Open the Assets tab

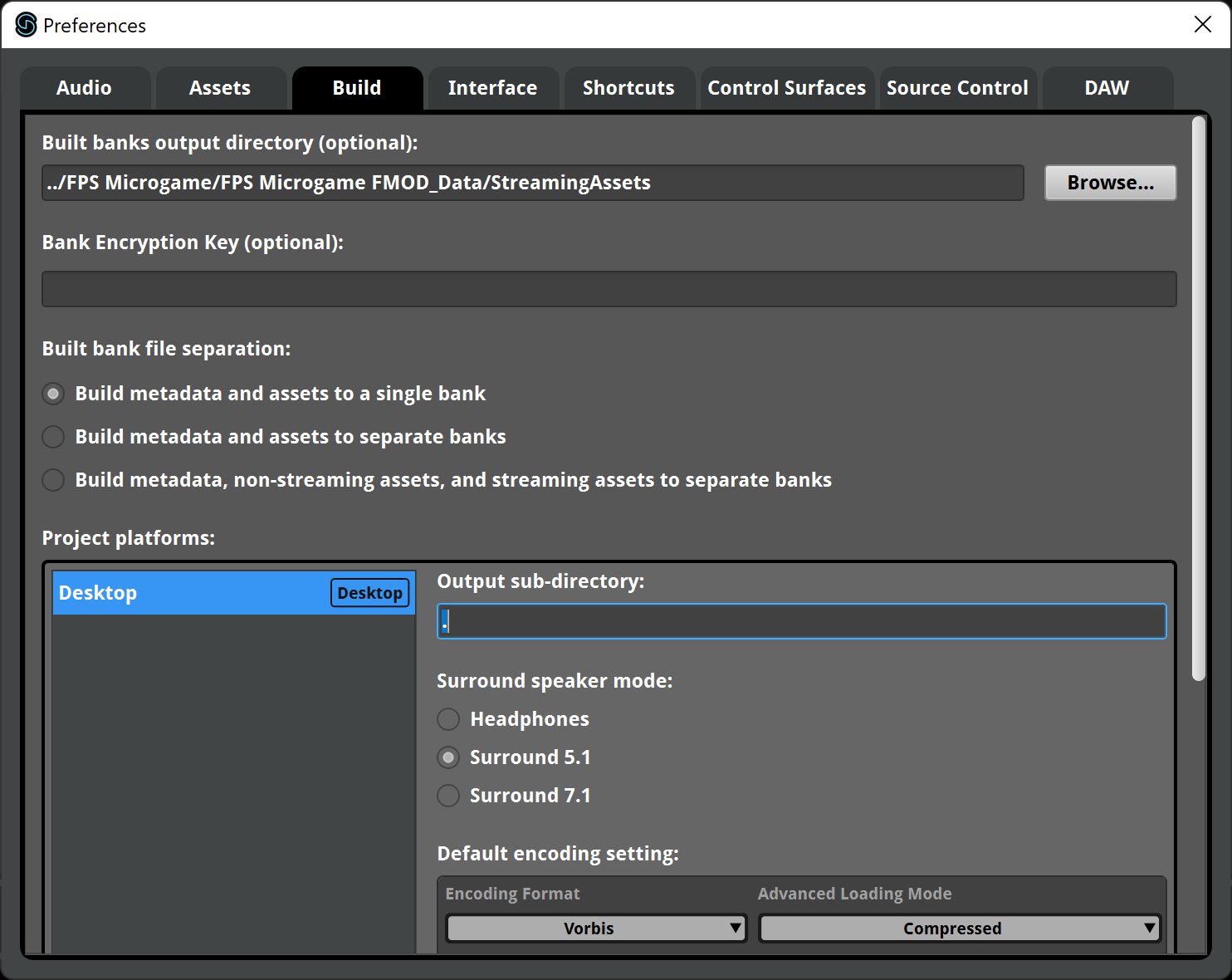[x=221, y=88]
